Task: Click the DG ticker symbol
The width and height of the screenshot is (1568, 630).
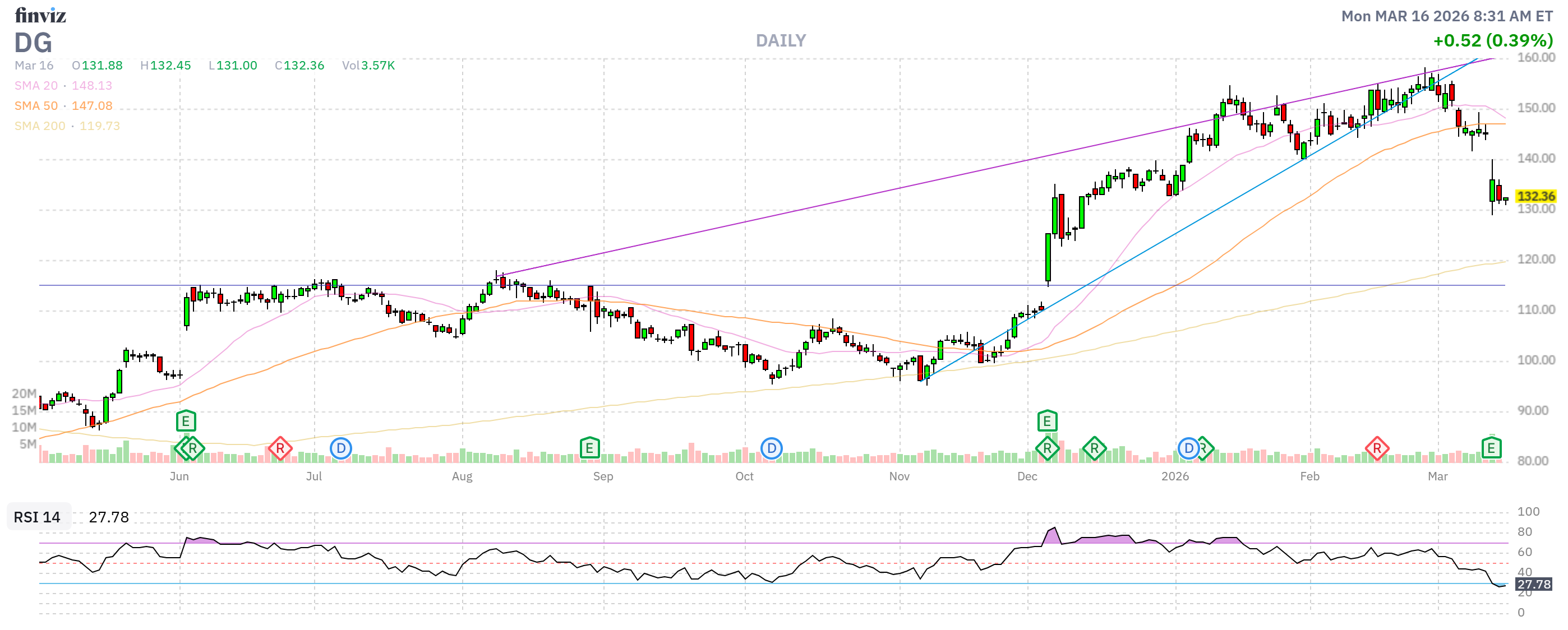Action: [x=33, y=43]
